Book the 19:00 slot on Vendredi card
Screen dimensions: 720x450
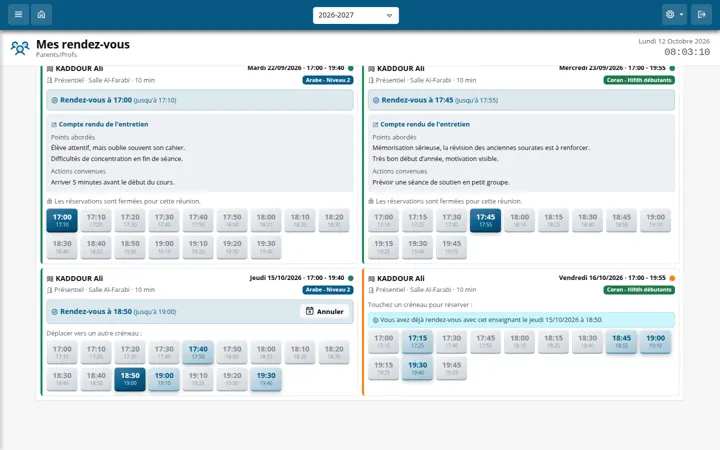pos(655,341)
